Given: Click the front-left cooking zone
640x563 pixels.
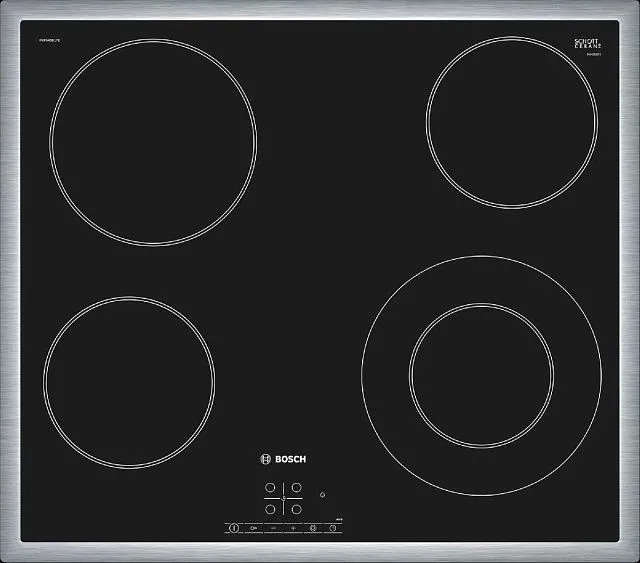Looking at the screenshot, I should point(129,383).
